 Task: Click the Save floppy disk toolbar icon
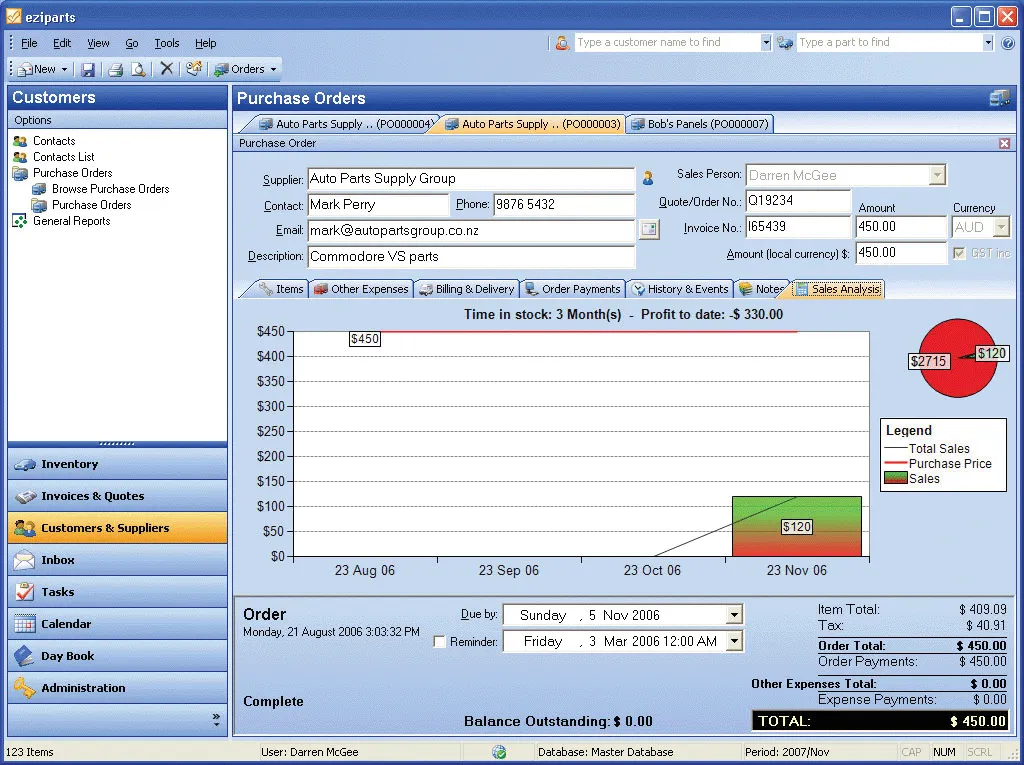[x=88, y=69]
